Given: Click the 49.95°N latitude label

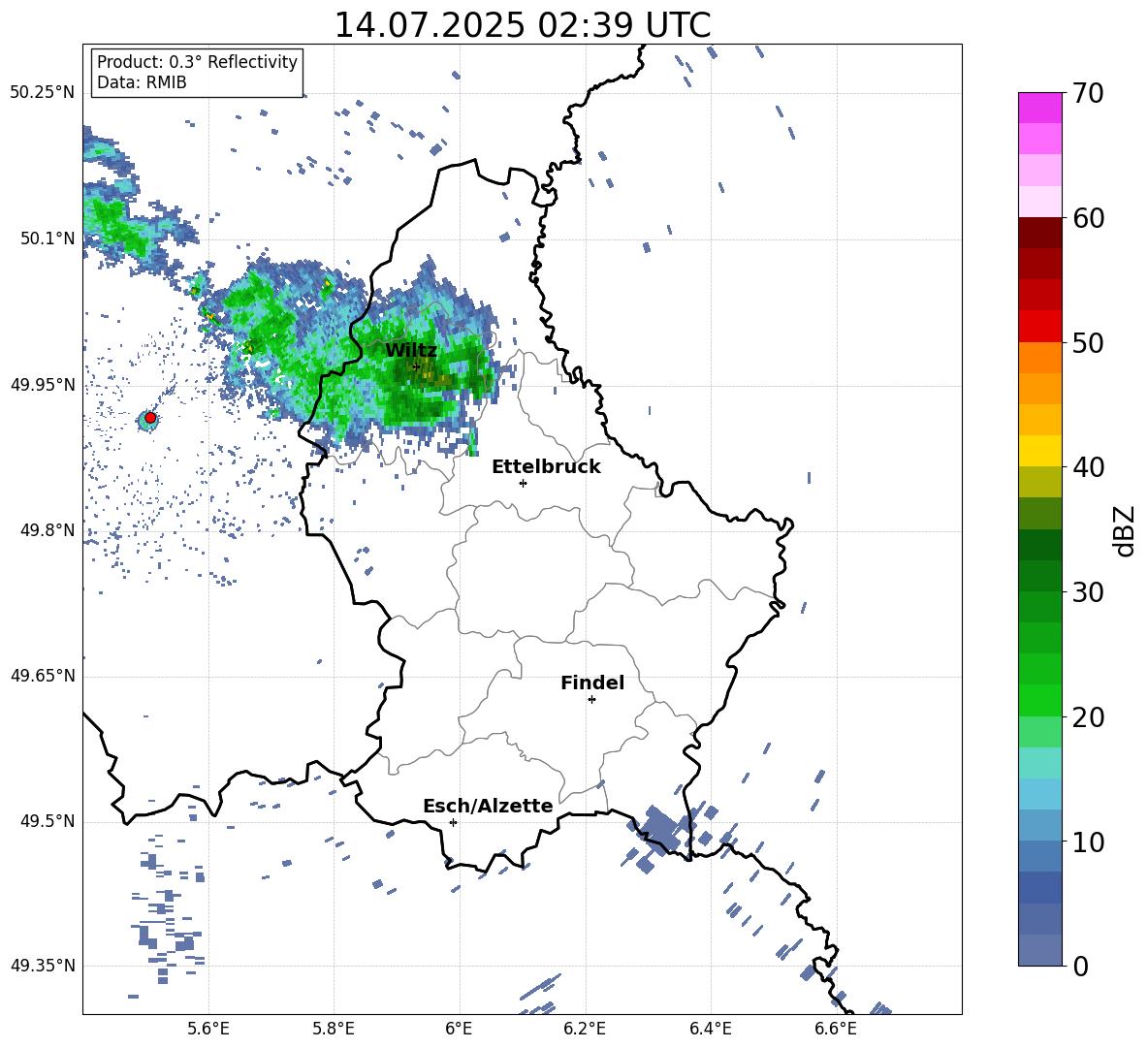Looking at the screenshot, I should coord(43,384).
